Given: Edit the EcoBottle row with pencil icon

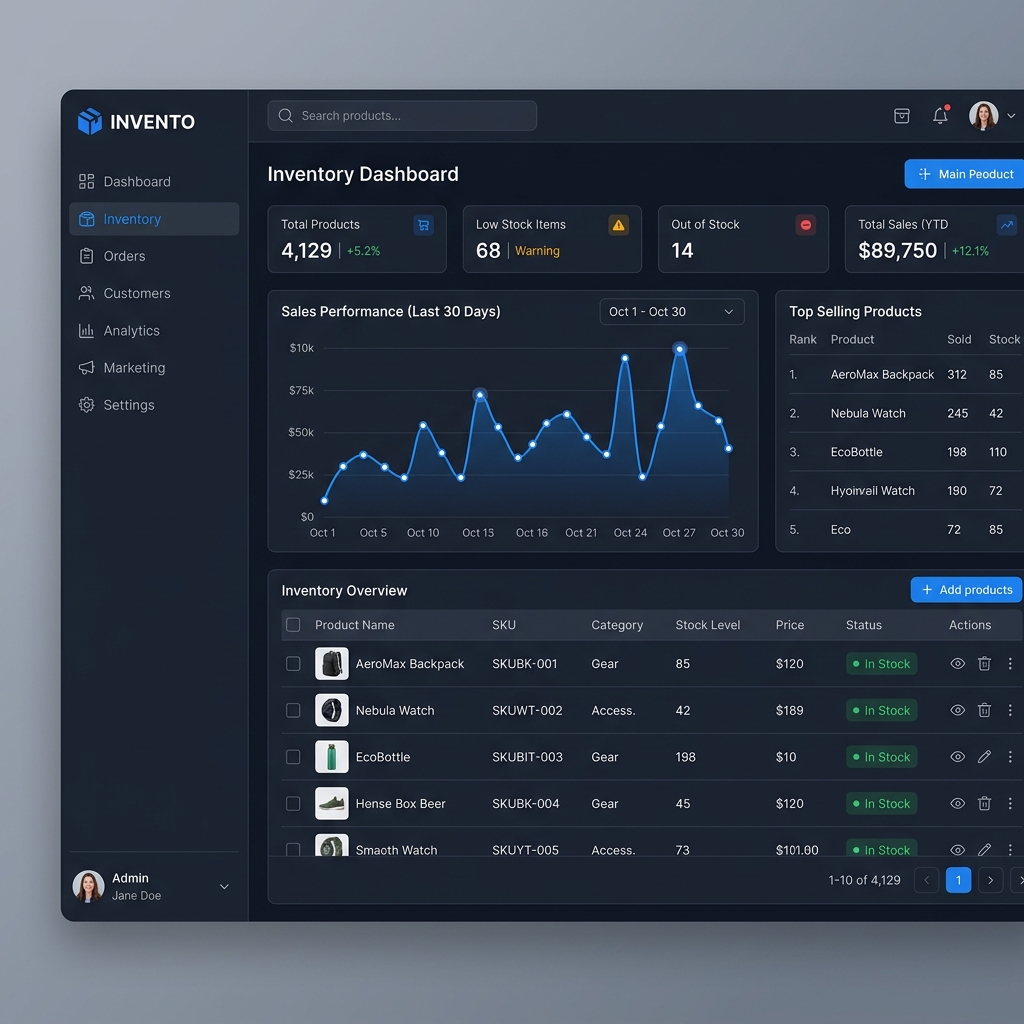Looking at the screenshot, I should 984,757.
